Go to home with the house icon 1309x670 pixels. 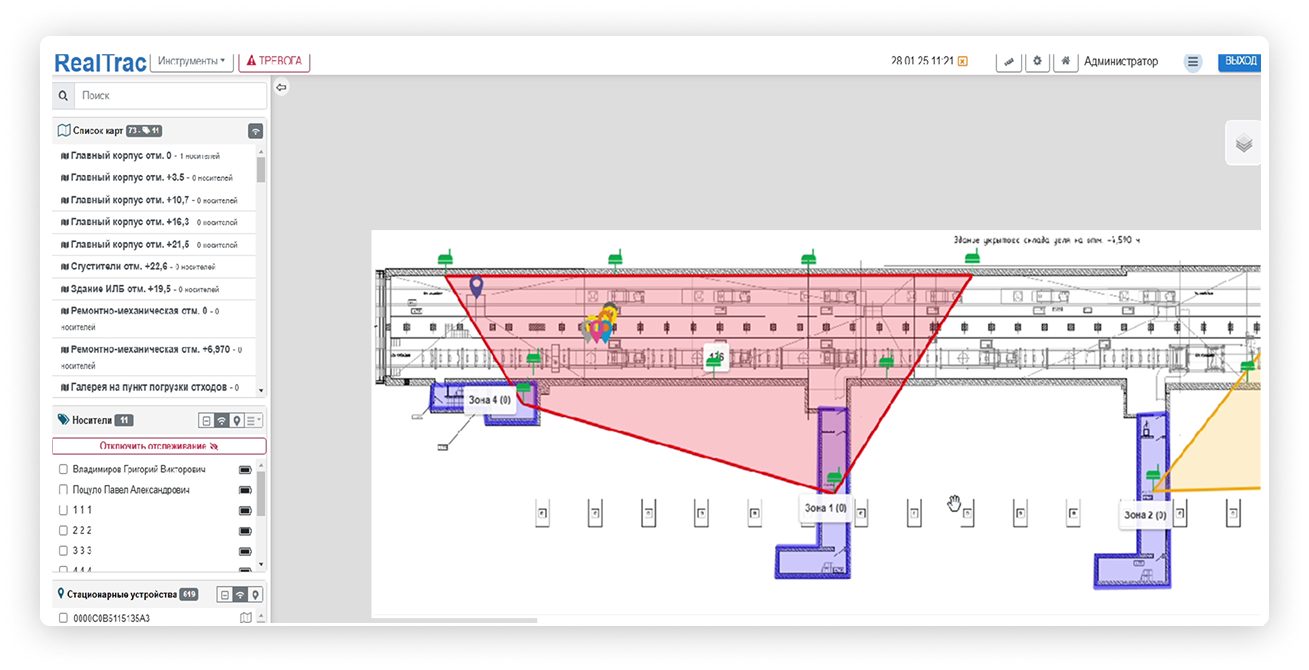point(1066,62)
